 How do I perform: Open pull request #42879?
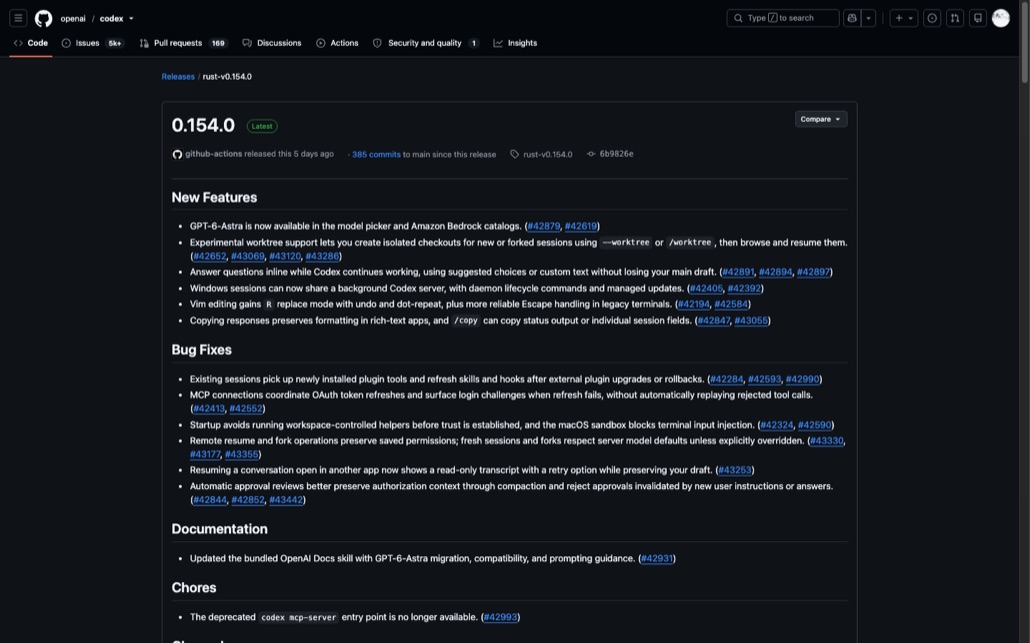tap(544, 226)
